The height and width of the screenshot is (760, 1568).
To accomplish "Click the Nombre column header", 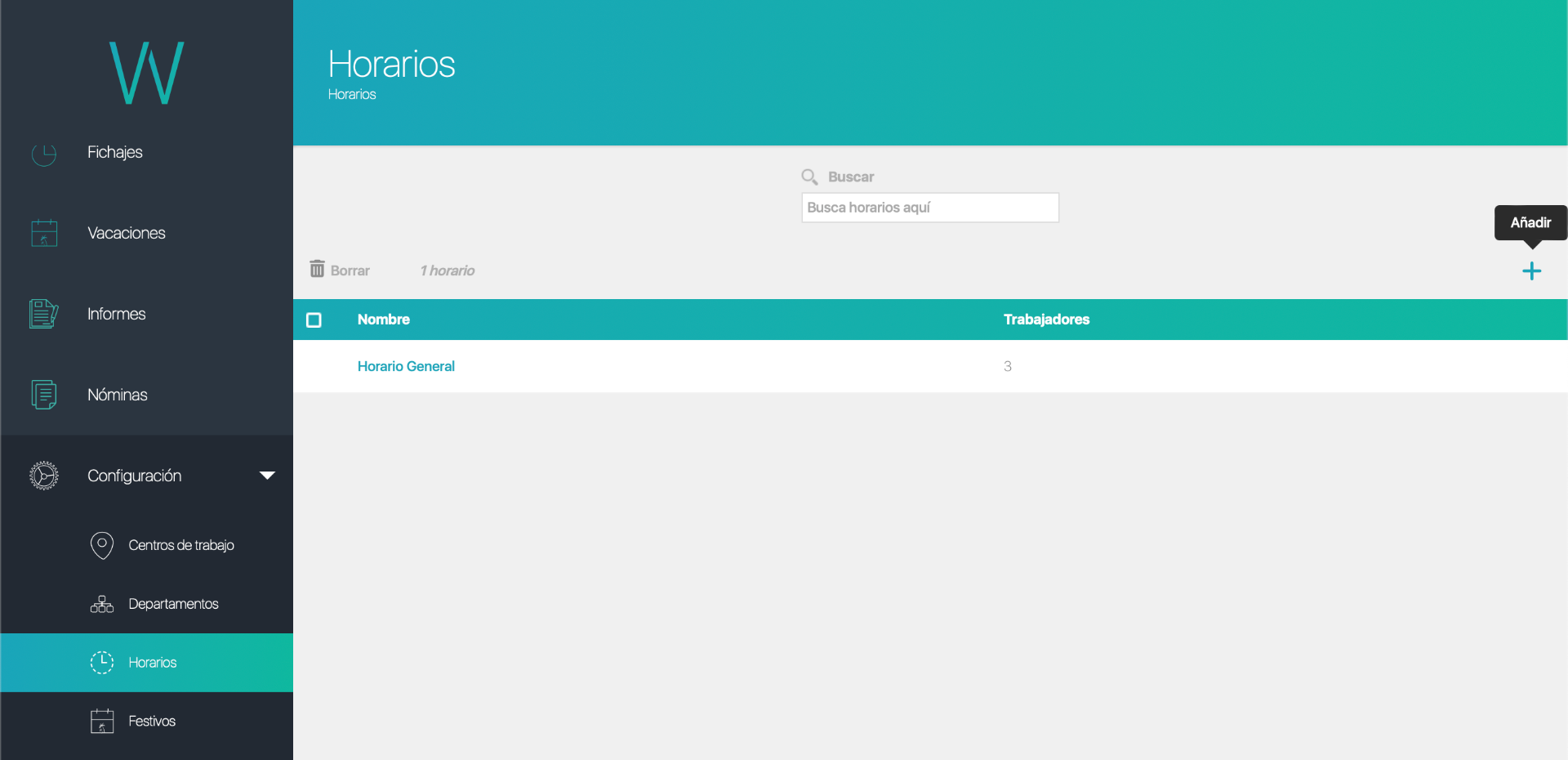I will pyautogui.click(x=384, y=320).
